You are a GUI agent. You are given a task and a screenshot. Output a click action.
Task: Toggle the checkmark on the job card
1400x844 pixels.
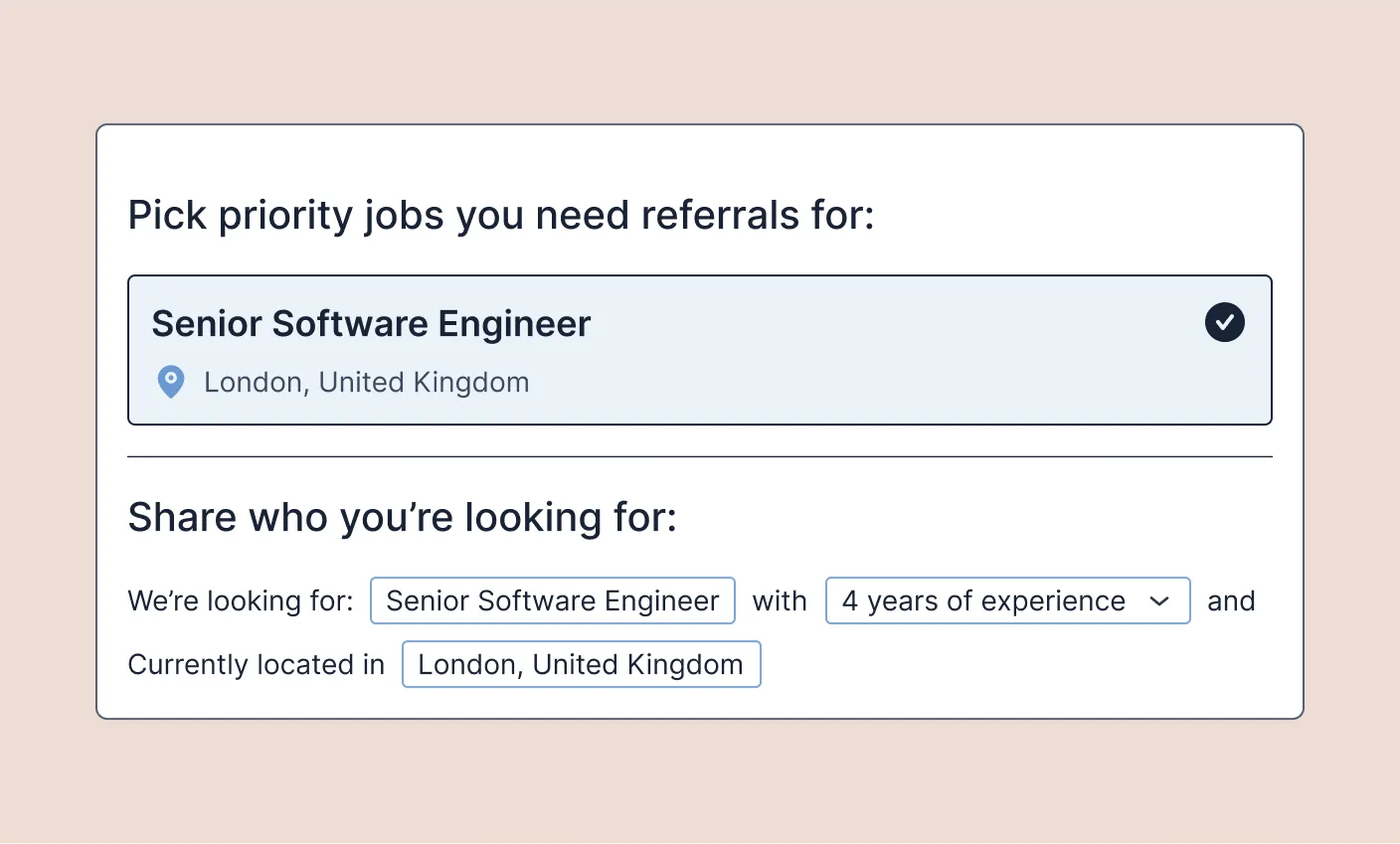click(1224, 322)
